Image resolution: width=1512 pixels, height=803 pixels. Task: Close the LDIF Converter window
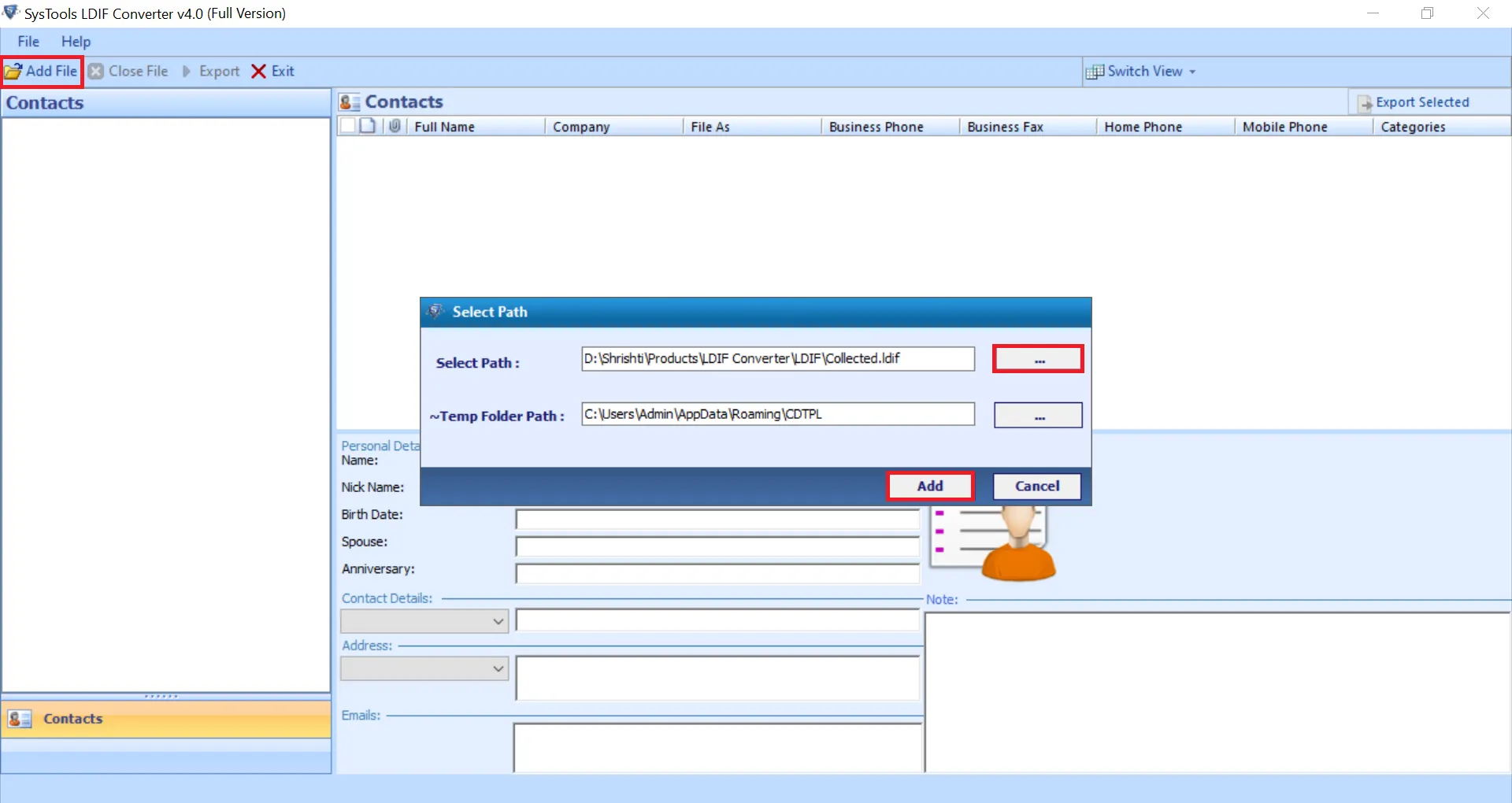[1483, 13]
